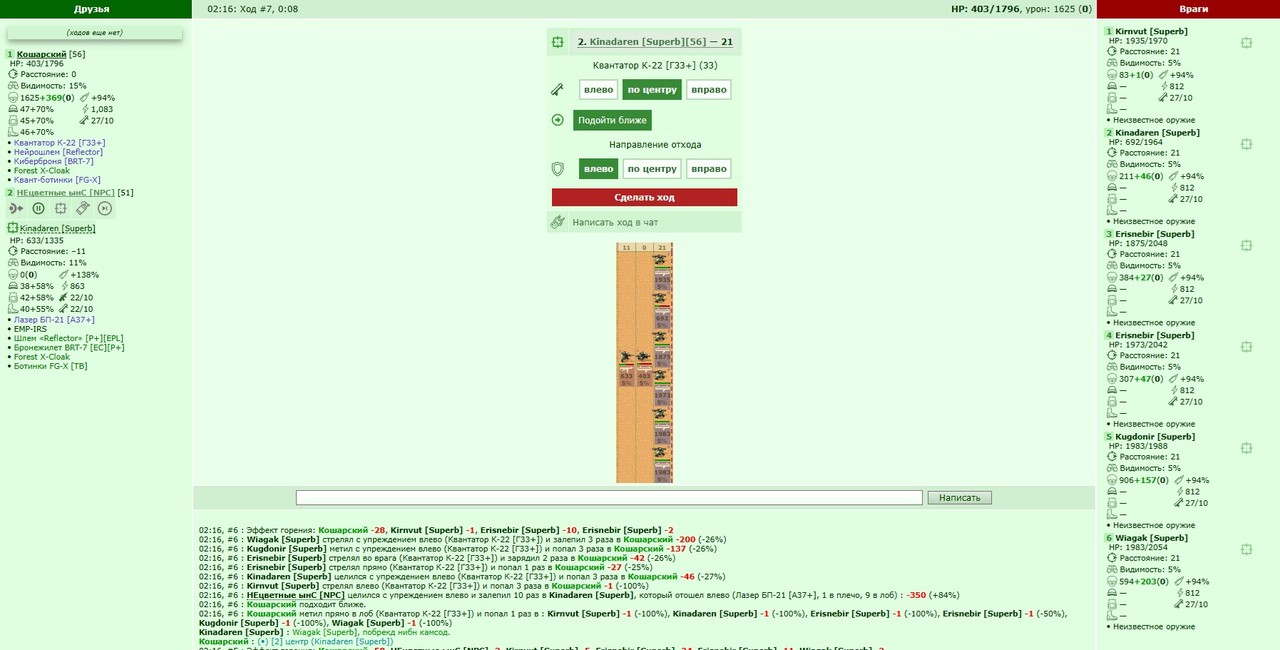Click the walkie-talkie icon beside Написать ход в чат
This screenshot has height=650, width=1280.
[558, 222]
